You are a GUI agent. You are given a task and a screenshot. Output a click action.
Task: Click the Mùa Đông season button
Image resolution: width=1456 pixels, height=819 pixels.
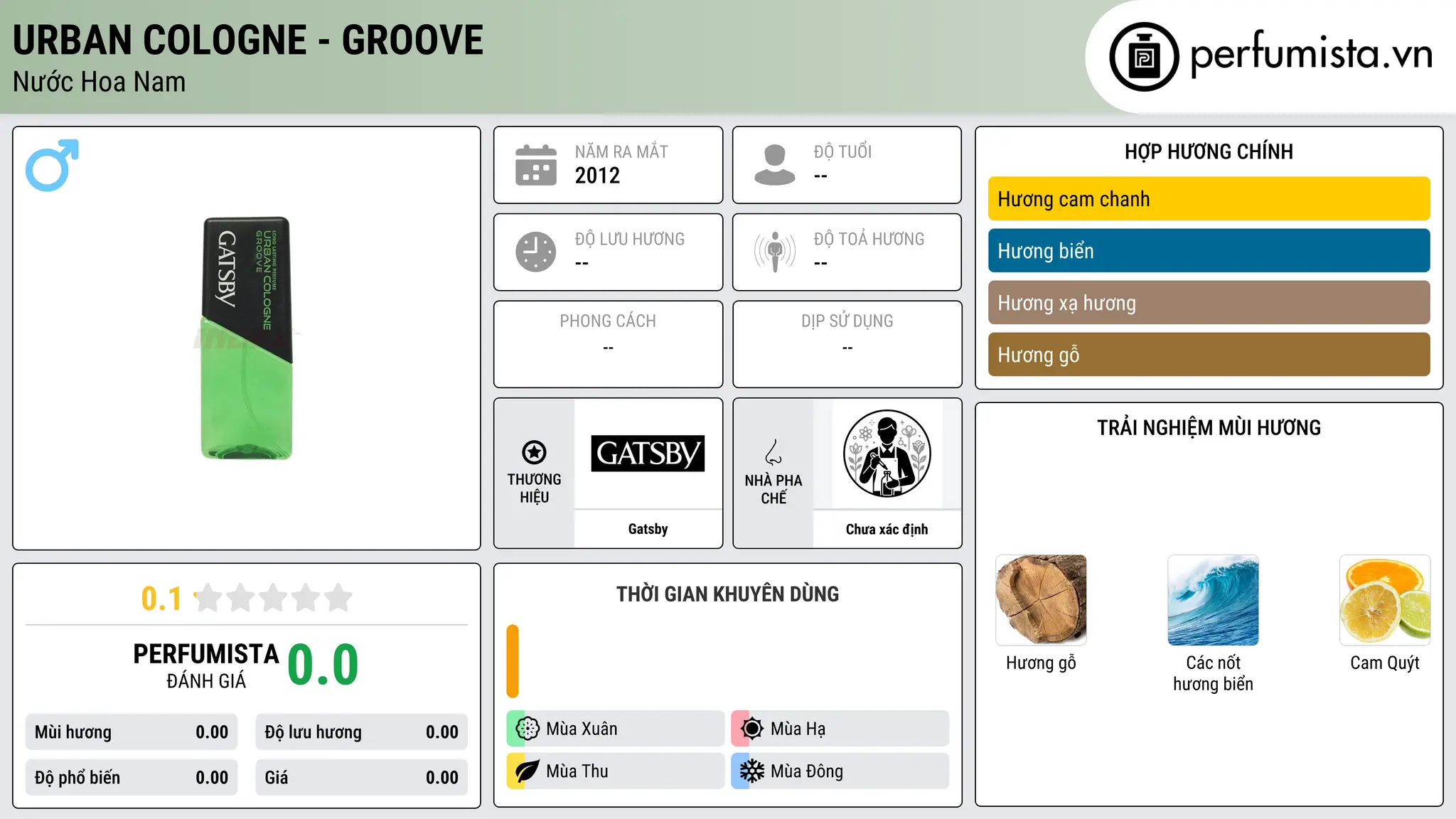pyautogui.click(x=840, y=771)
